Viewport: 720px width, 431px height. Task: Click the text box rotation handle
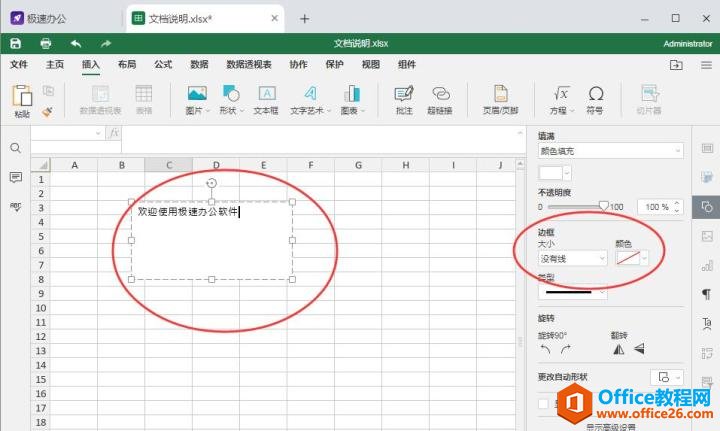coord(211,183)
